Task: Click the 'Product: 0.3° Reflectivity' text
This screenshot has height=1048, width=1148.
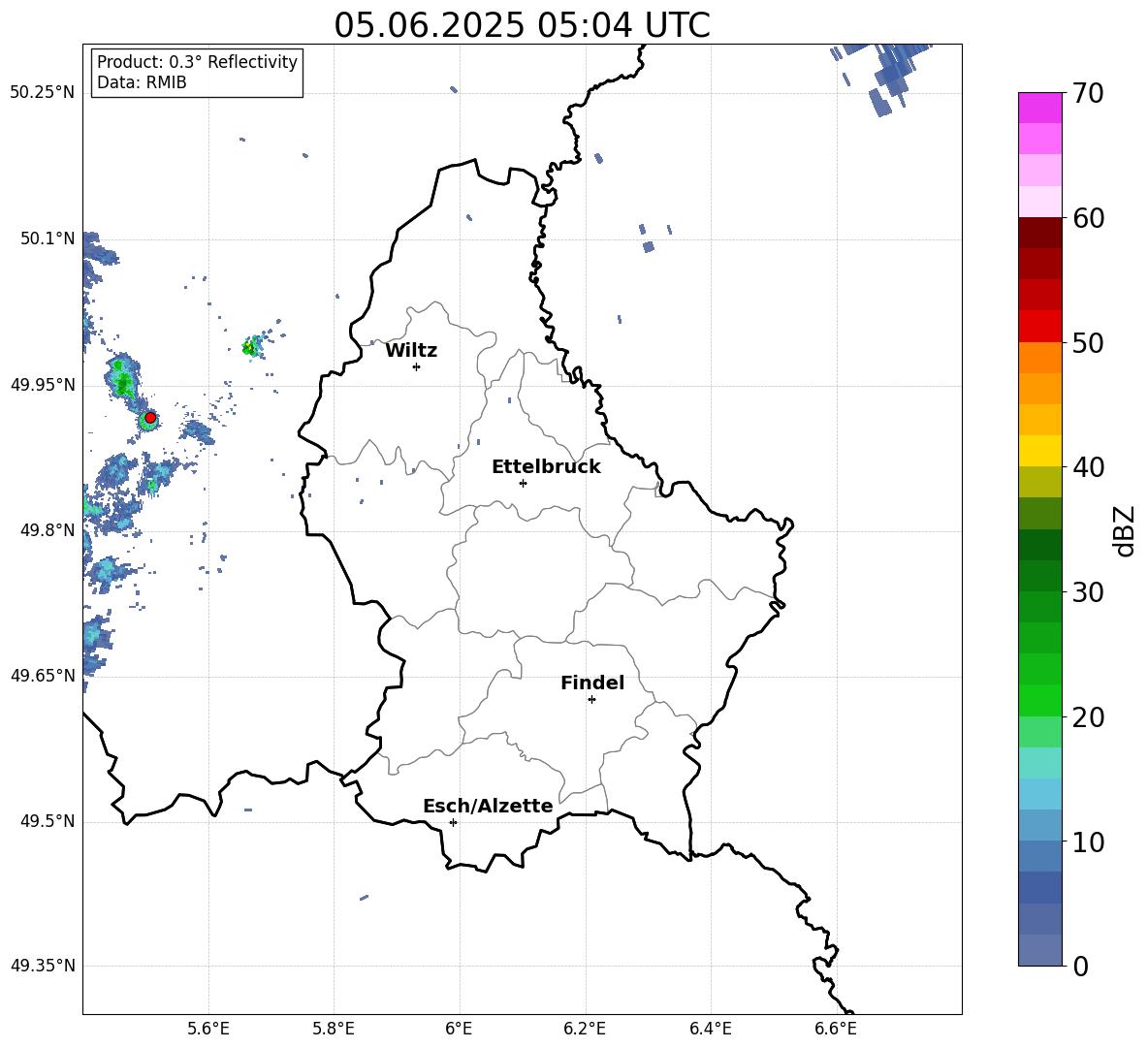Action: [197, 62]
